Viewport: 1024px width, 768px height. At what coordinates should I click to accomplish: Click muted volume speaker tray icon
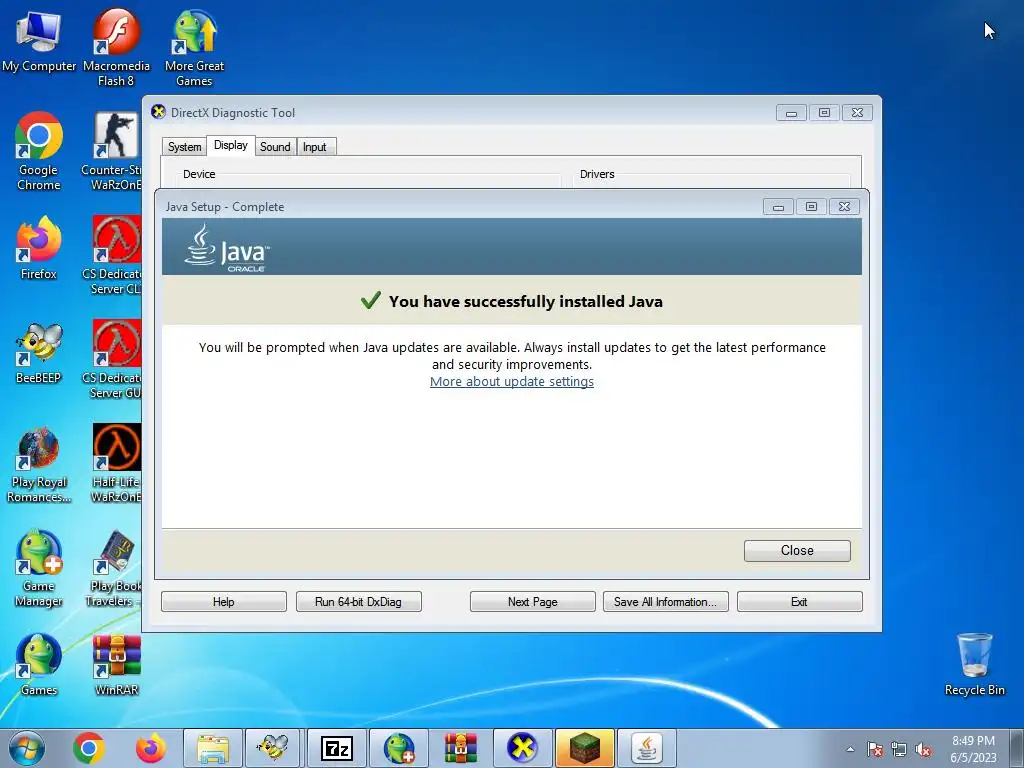point(923,750)
